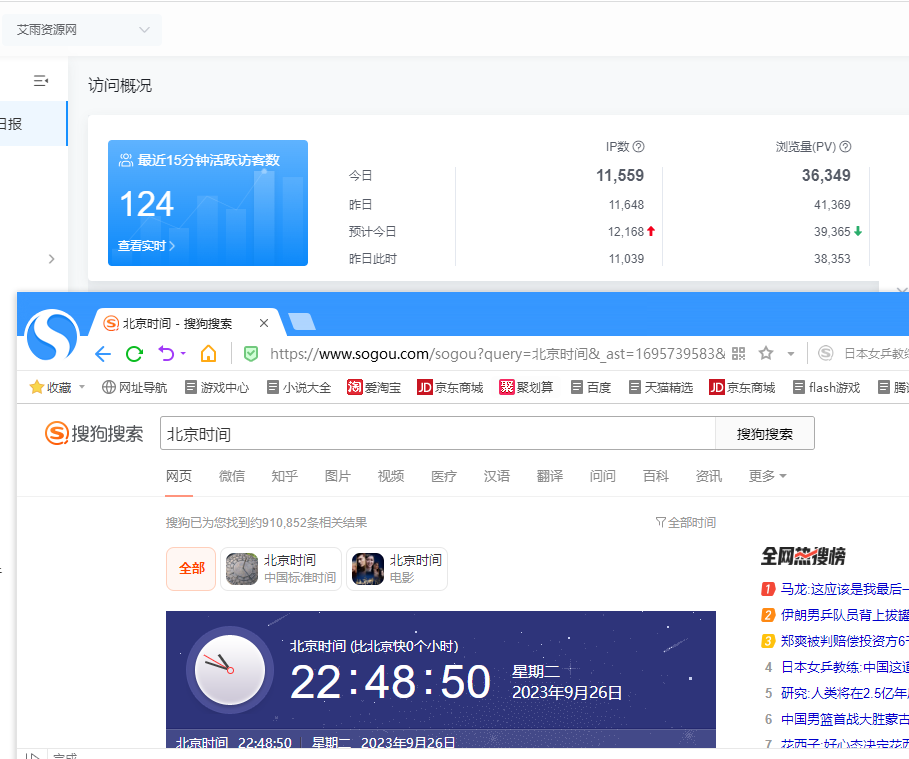Viewport: 909px width, 759px height.
Task: Switch to the 问问 search tab
Action: pyautogui.click(x=603, y=476)
